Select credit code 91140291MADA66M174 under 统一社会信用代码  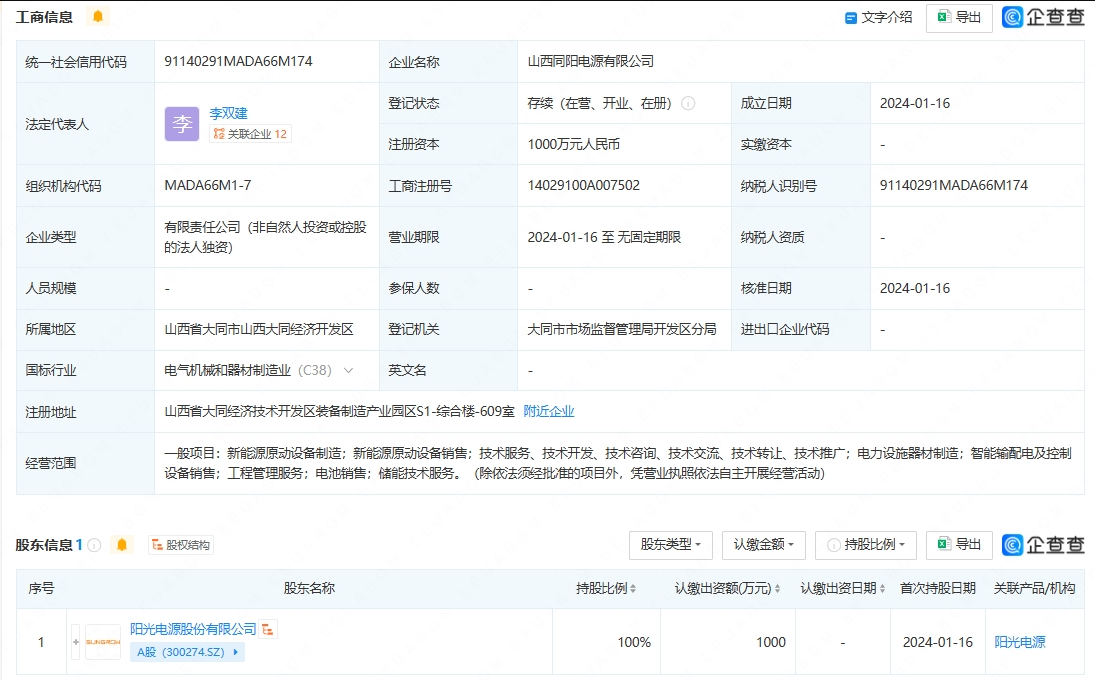point(238,61)
